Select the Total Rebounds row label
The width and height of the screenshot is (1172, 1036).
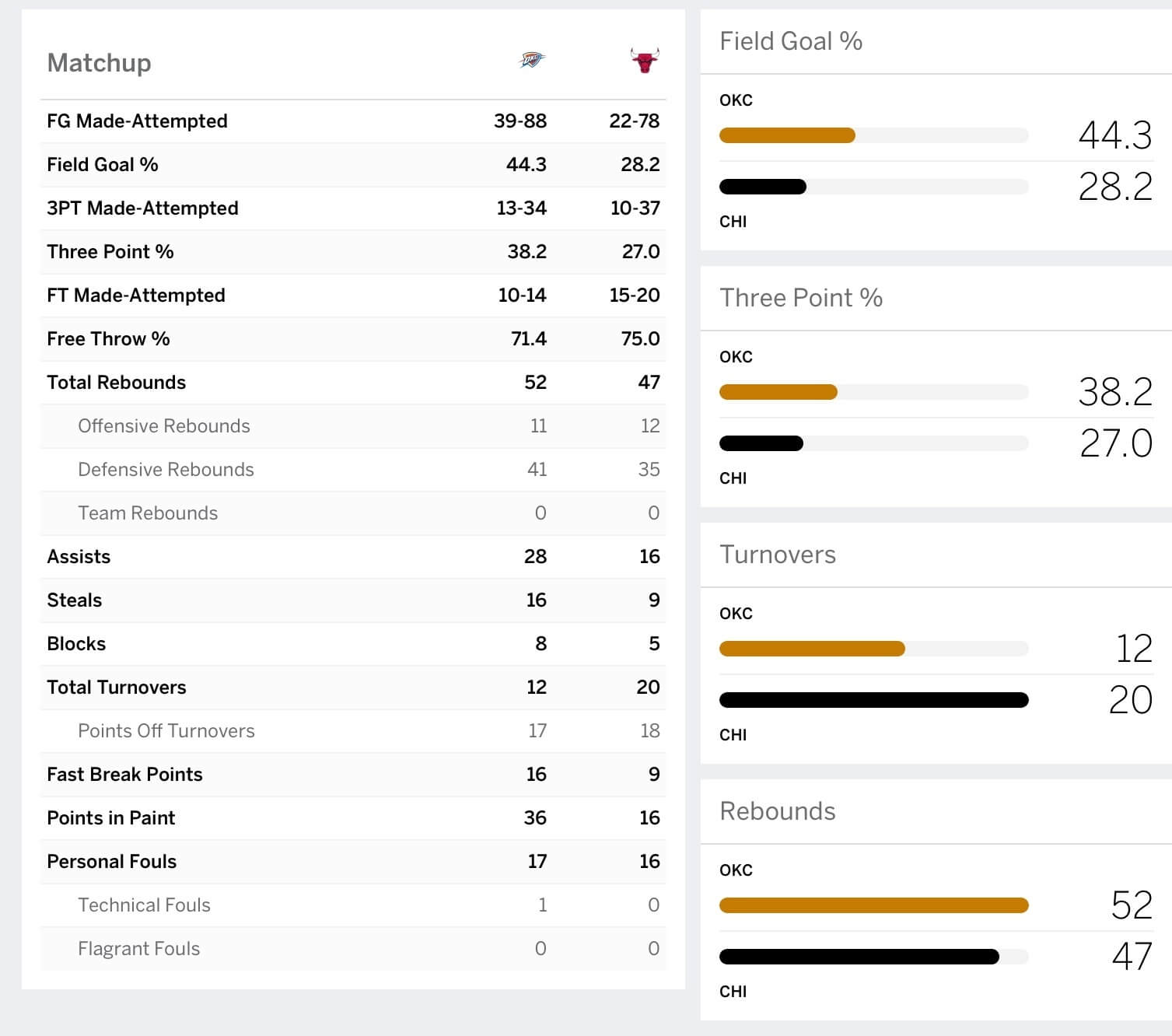[116, 383]
